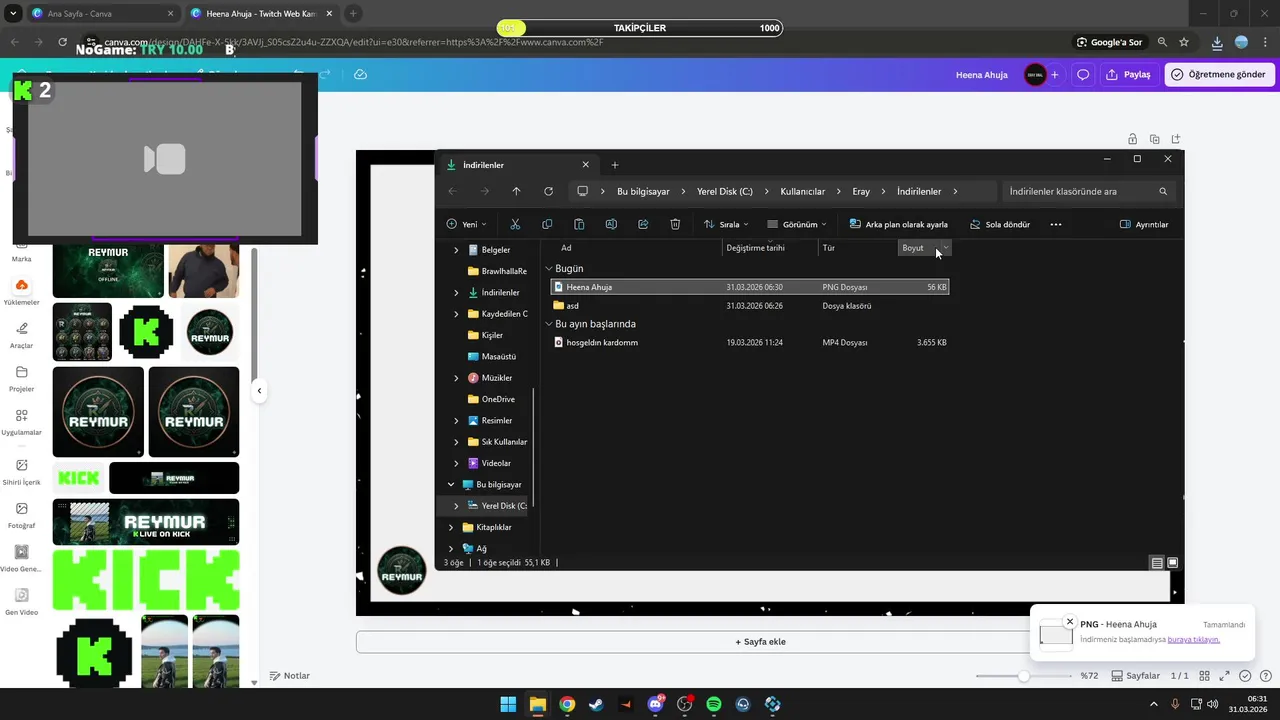The width and height of the screenshot is (1280, 720).
Task: Click the Canva add collaborator plus icon
Action: click(1054, 75)
